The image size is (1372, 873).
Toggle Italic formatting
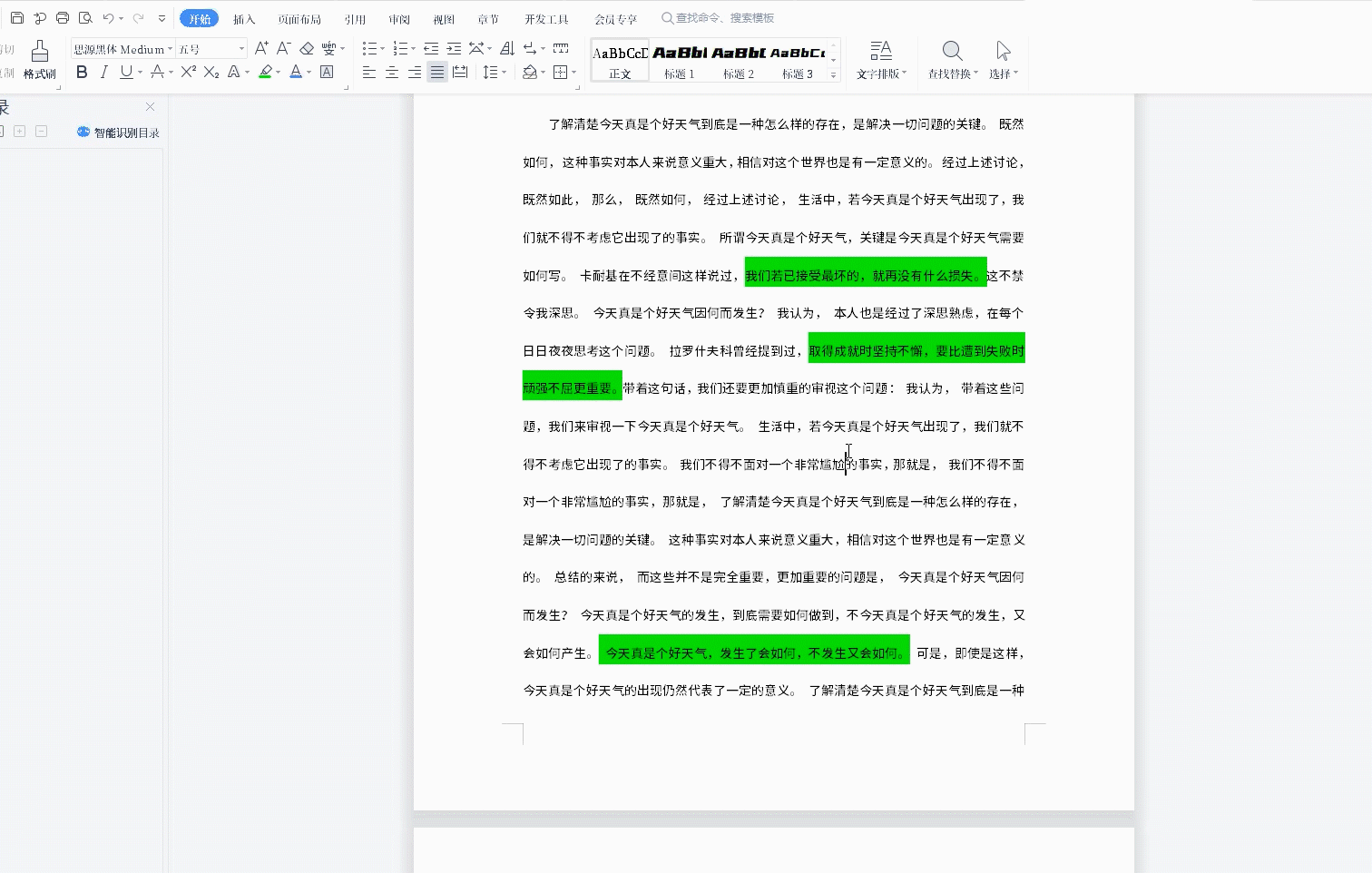tap(103, 72)
